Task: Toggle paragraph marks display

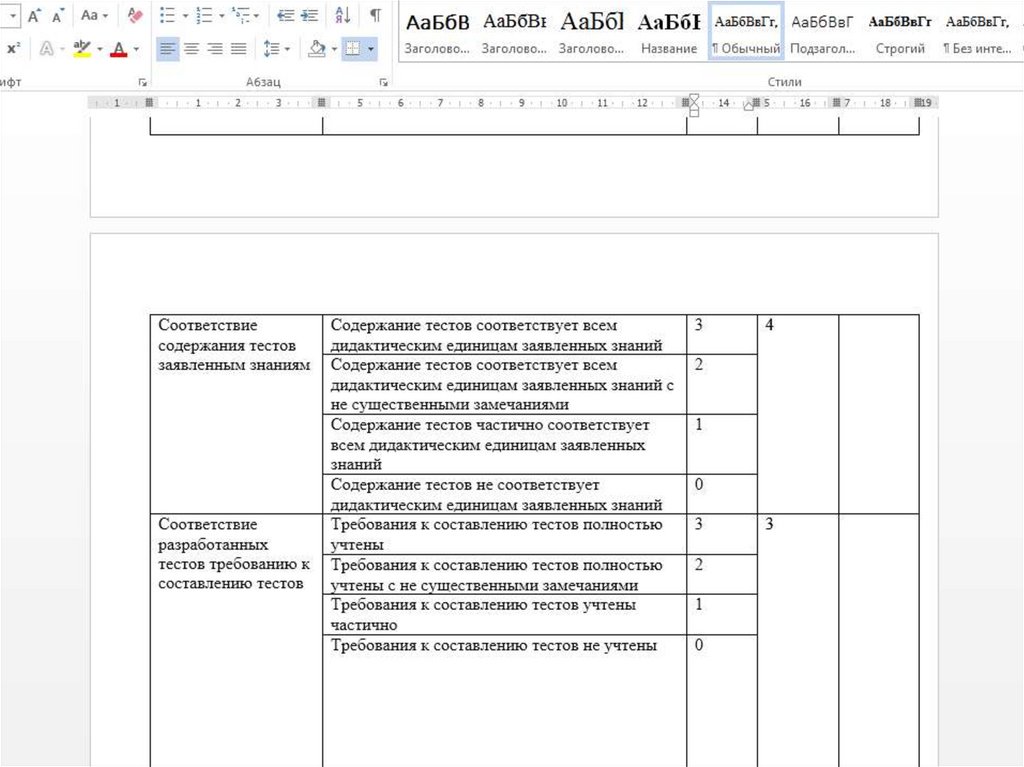Action: coord(376,15)
